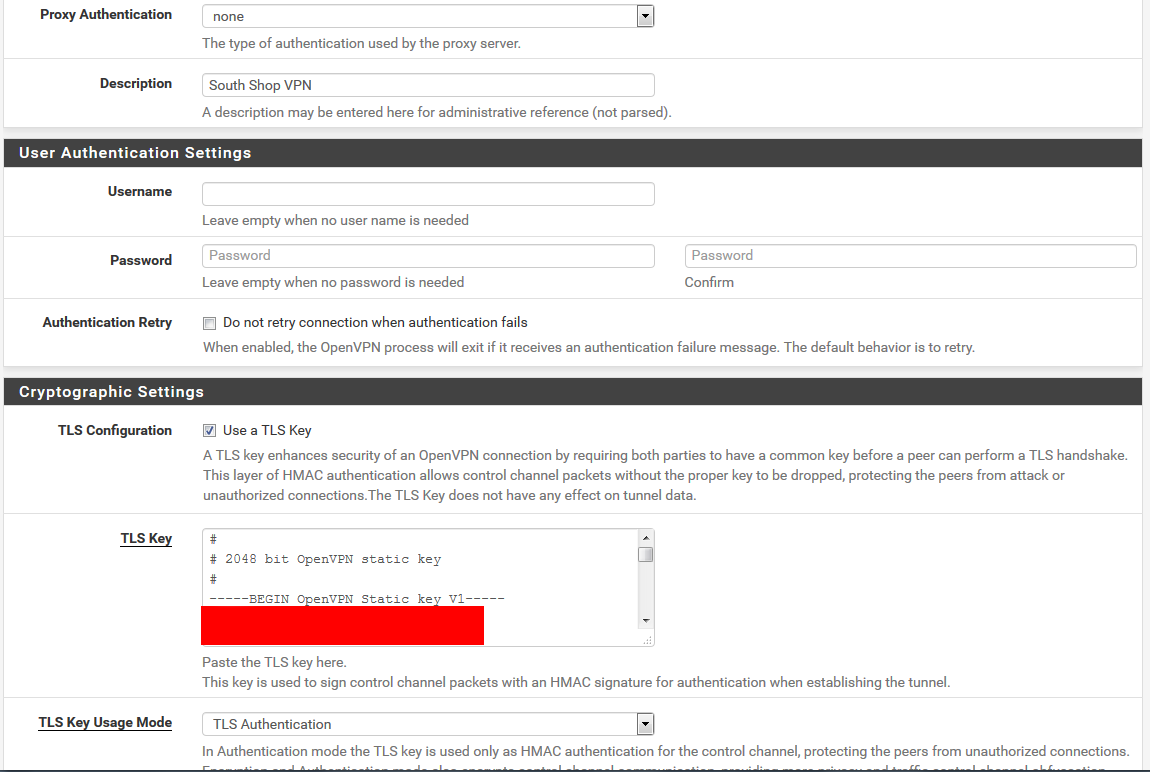Click inside the TLS Key text area
1150x772 pixels.
coord(420,570)
